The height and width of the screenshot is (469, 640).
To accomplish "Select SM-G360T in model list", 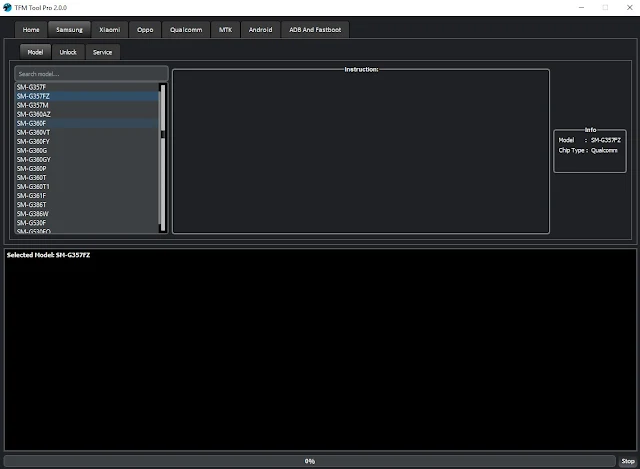I will [87, 178].
